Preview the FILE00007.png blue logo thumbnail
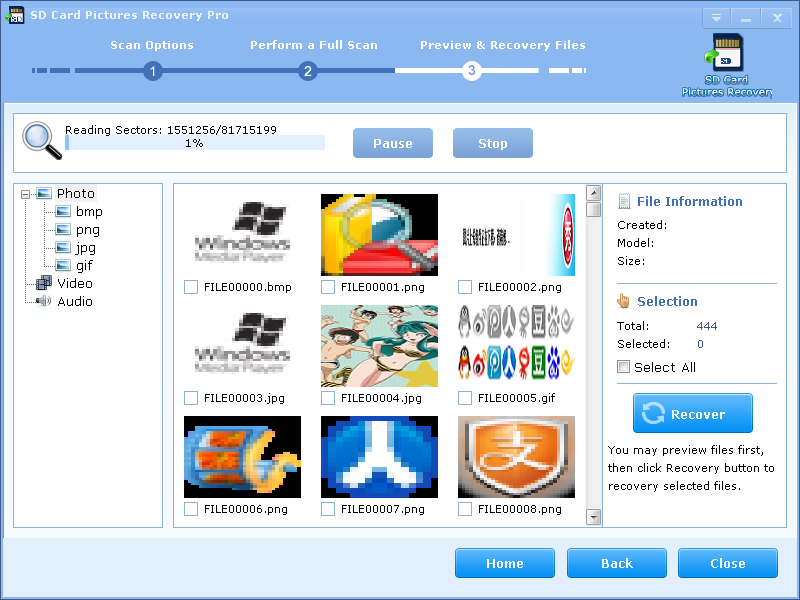This screenshot has width=800, height=600. coord(379,457)
